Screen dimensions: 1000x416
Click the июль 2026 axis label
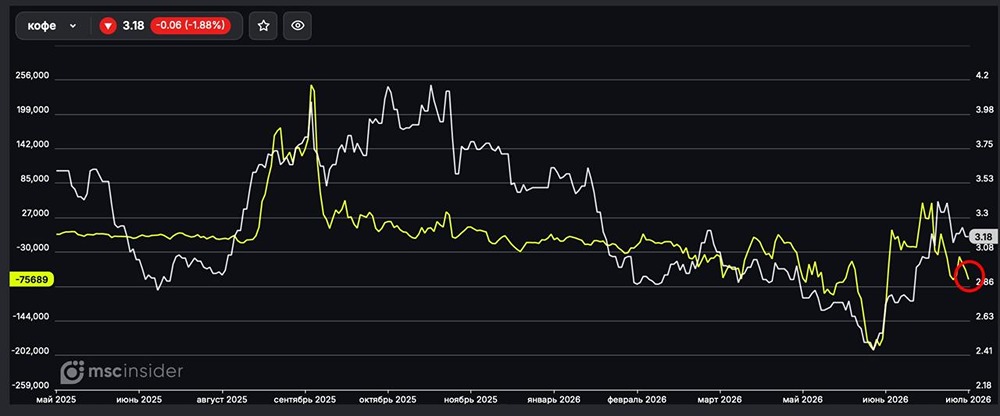[x=968, y=399]
